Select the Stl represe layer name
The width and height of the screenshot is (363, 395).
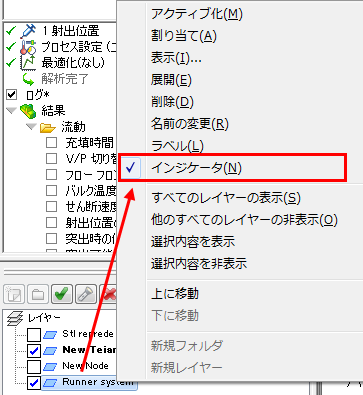pyautogui.click(x=88, y=334)
